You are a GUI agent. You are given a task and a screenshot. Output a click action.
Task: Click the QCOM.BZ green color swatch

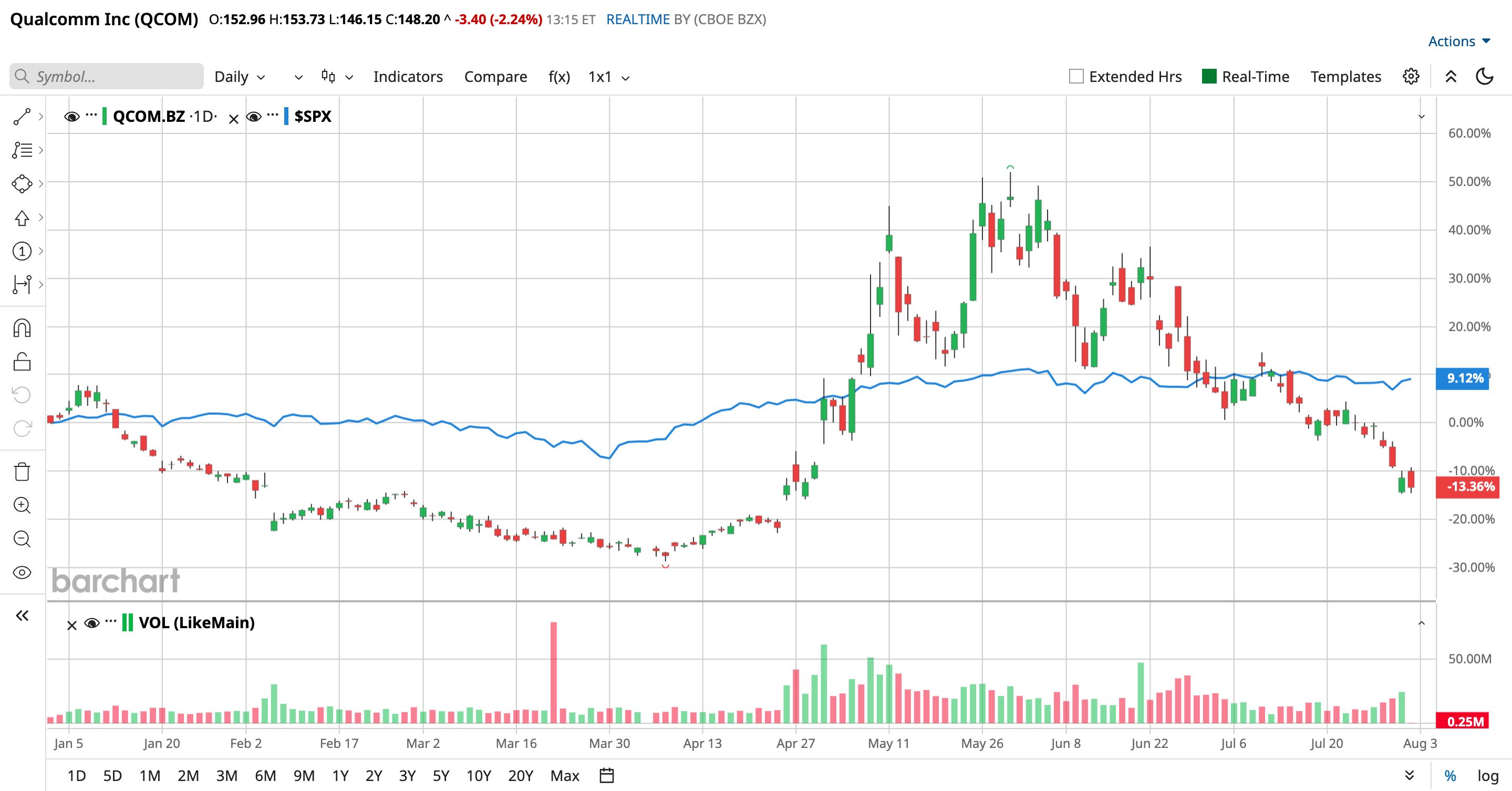click(x=105, y=116)
